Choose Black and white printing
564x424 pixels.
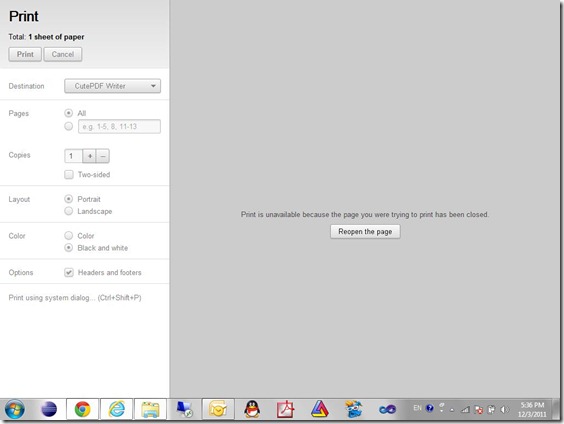[x=68, y=248]
